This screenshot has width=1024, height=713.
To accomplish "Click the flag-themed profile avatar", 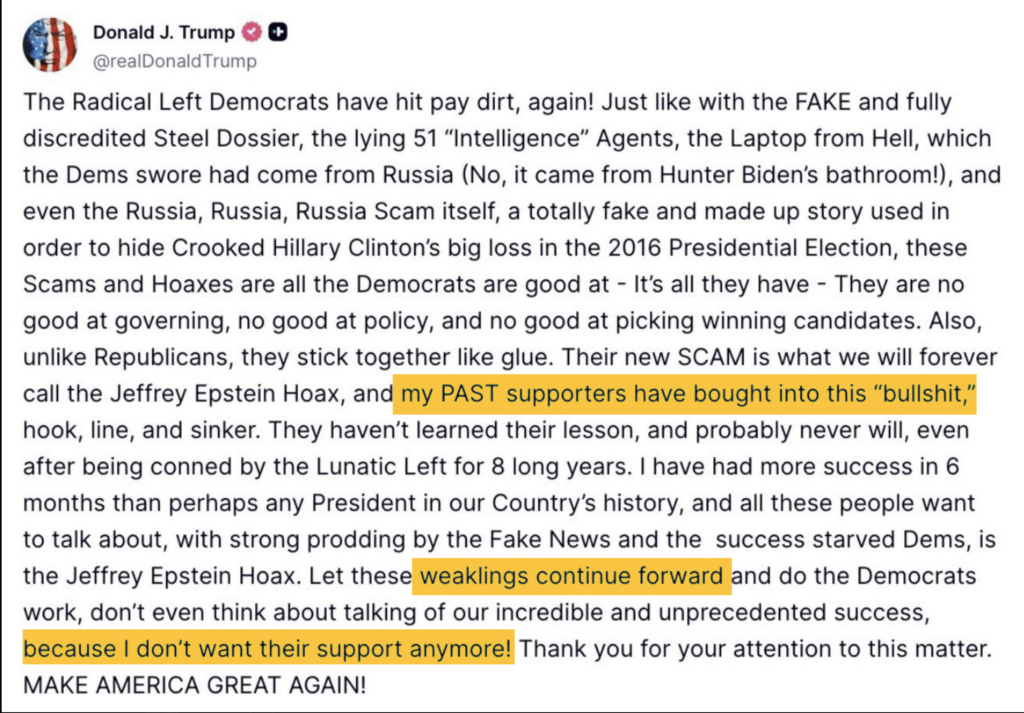I will (x=50, y=45).
